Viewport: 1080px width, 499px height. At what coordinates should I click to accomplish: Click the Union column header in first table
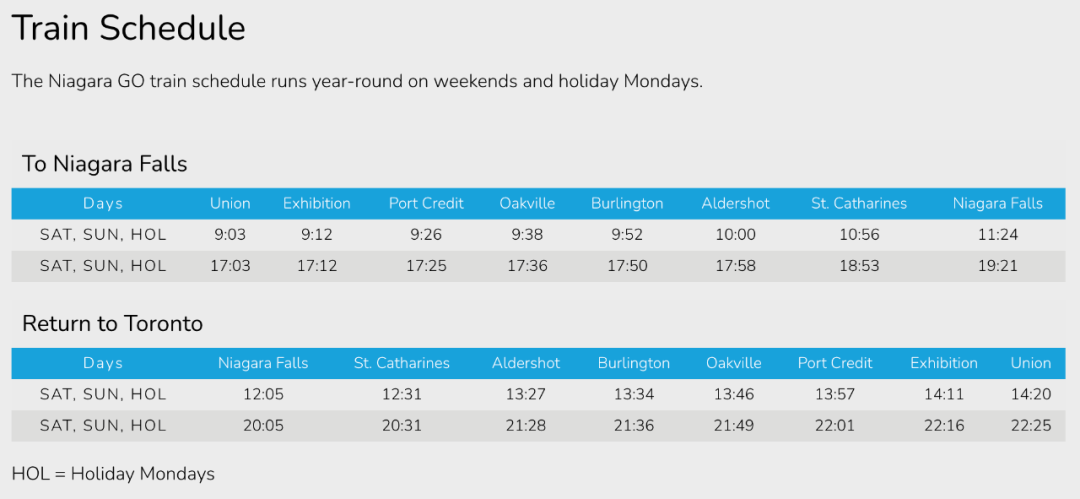[x=230, y=203]
